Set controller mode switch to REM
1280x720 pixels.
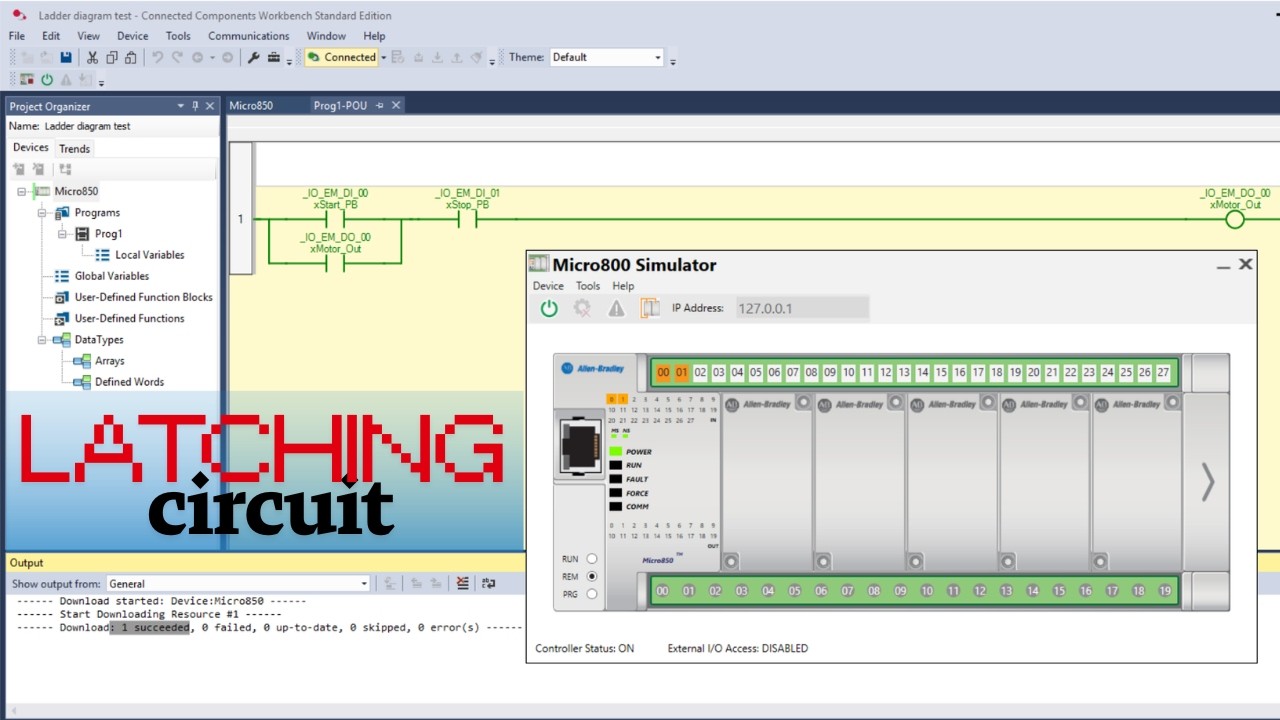click(592, 577)
